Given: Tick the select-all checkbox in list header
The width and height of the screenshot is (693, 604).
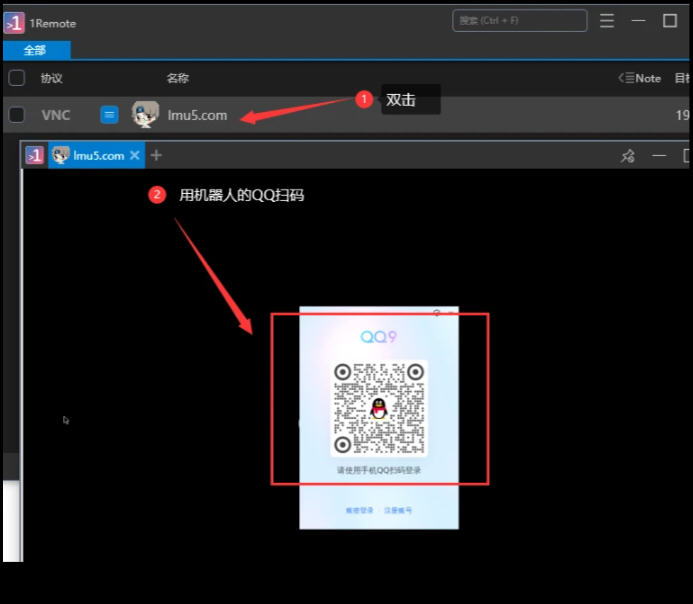Looking at the screenshot, I should [16, 78].
